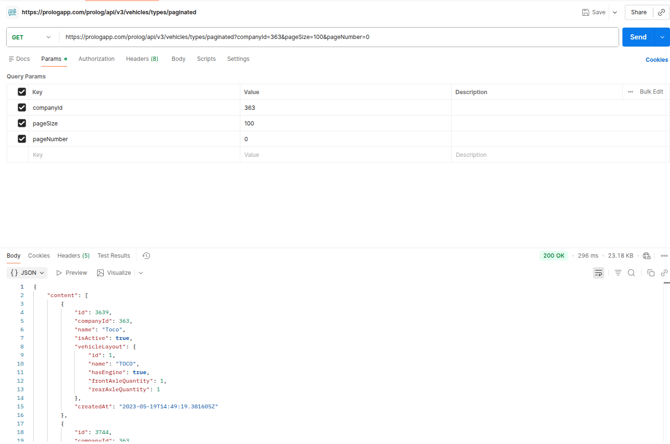Switch to the Authorization tab

[96, 59]
